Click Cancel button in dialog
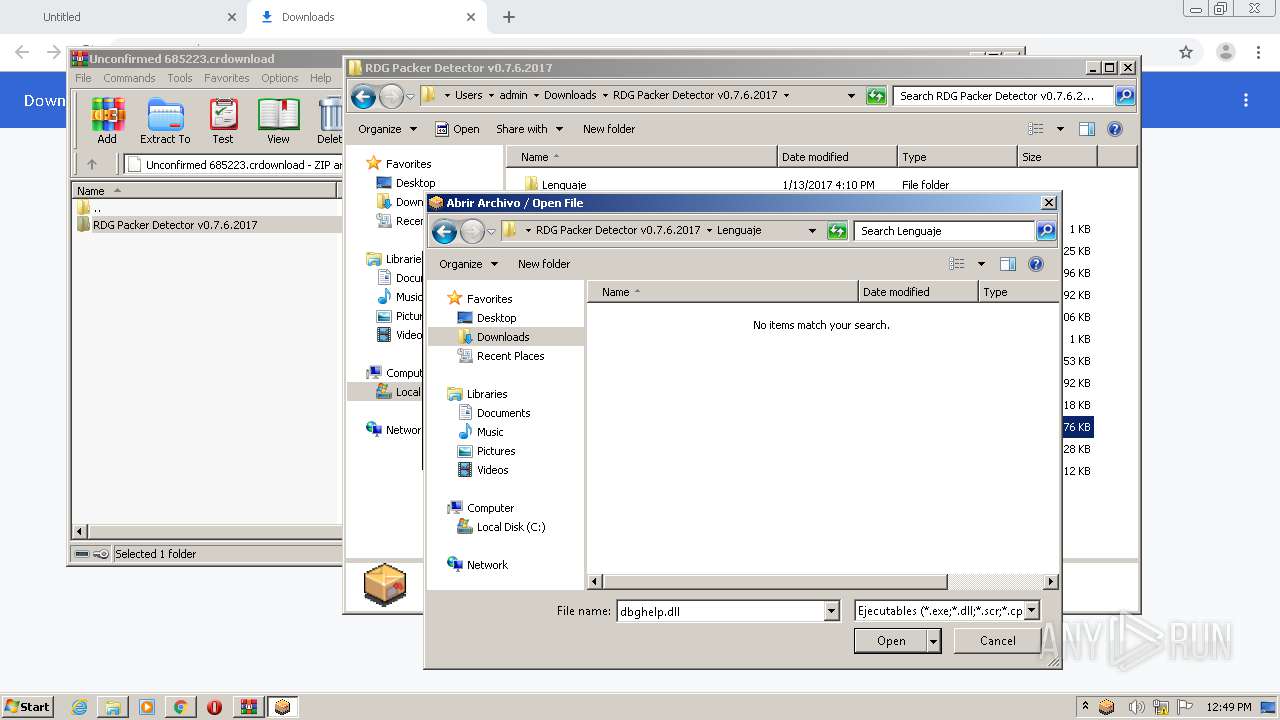 click(997, 641)
